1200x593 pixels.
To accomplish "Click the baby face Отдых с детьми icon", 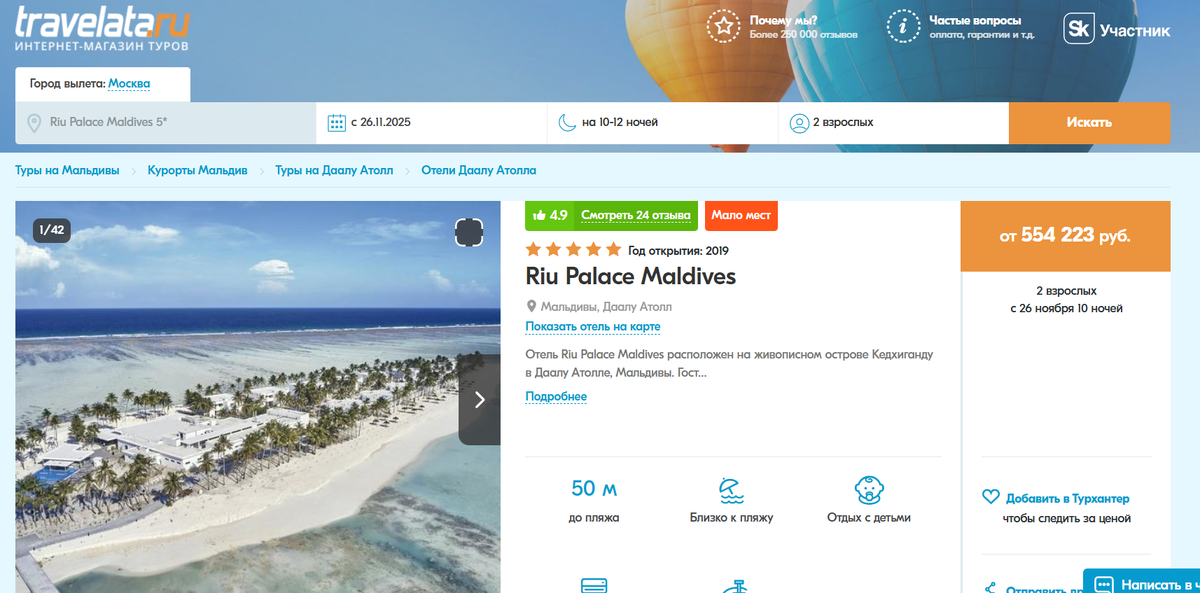I will [869, 490].
